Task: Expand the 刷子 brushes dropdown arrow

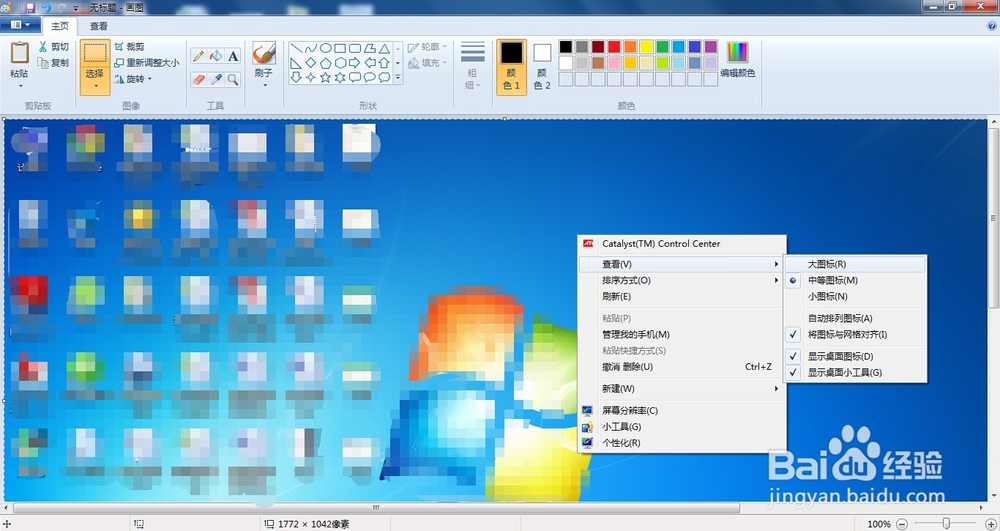Action: point(263,85)
